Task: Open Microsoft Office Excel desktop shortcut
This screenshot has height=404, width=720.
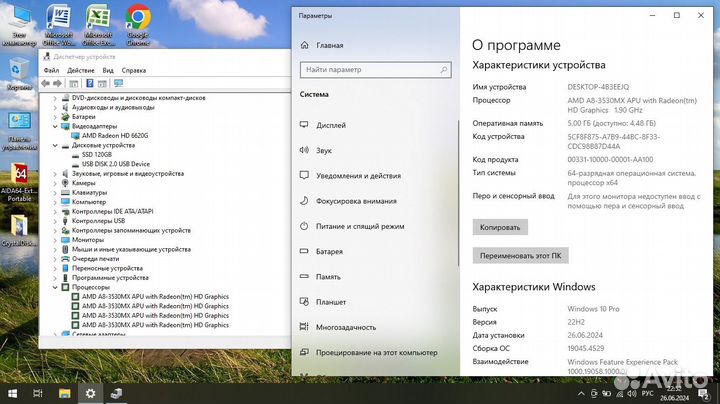Action: [x=98, y=26]
